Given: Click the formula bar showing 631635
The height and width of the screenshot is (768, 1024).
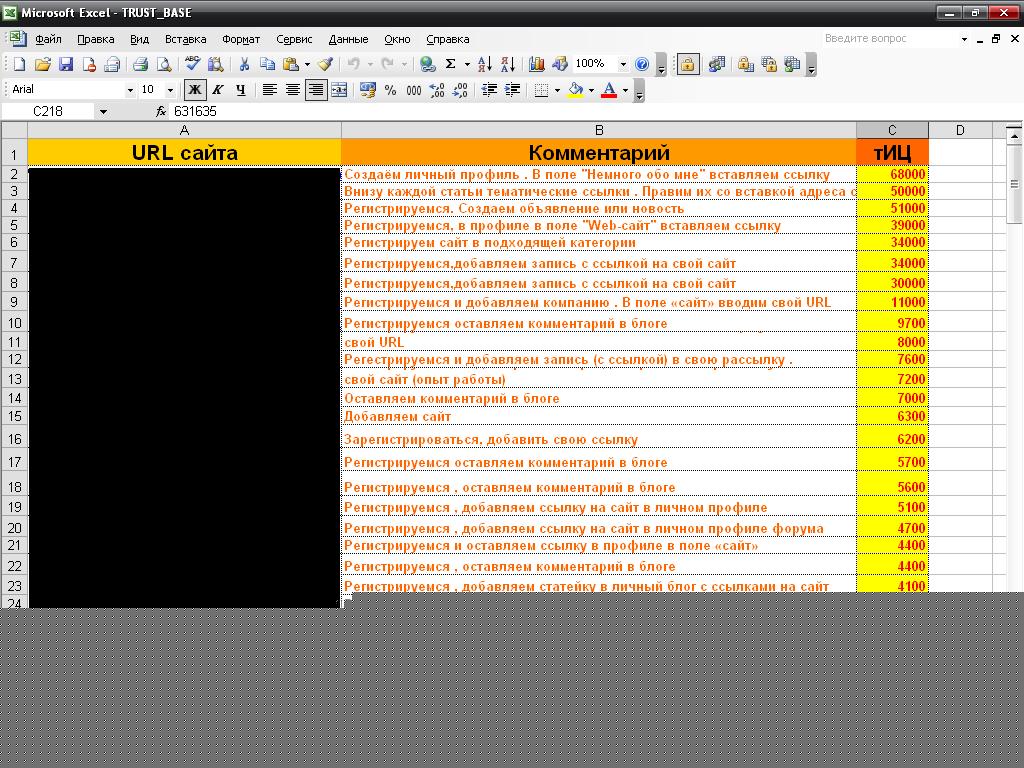Looking at the screenshot, I should coord(596,112).
